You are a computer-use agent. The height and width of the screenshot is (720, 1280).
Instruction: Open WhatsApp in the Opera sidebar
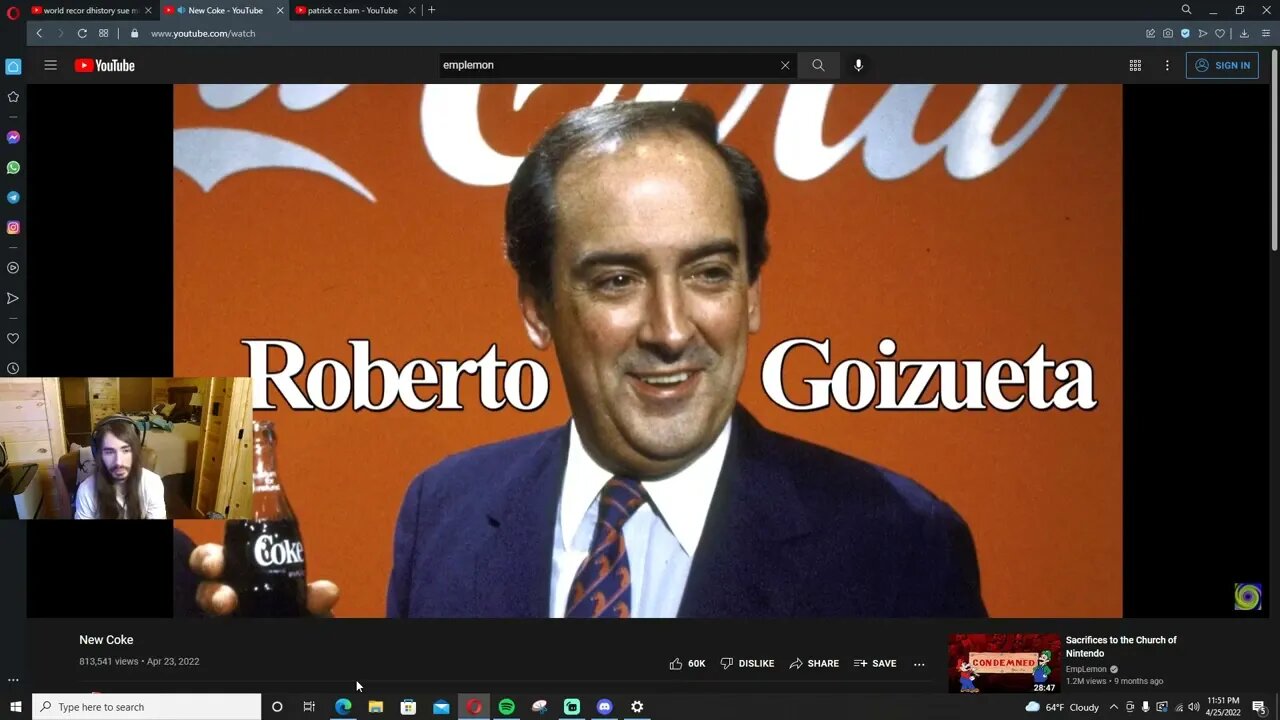[x=13, y=167]
